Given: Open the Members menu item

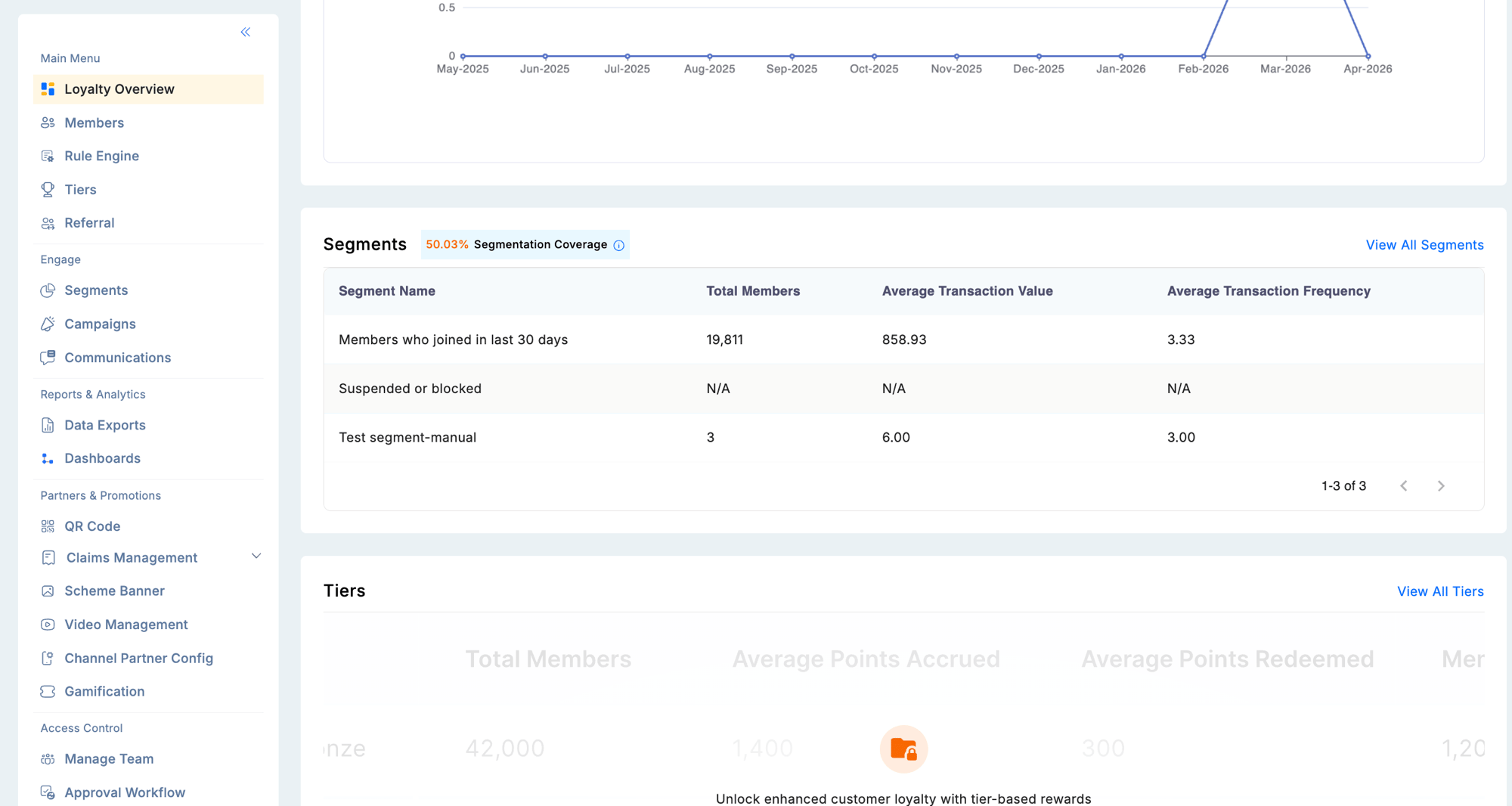Looking at the screenshot, I should (148, 122).
